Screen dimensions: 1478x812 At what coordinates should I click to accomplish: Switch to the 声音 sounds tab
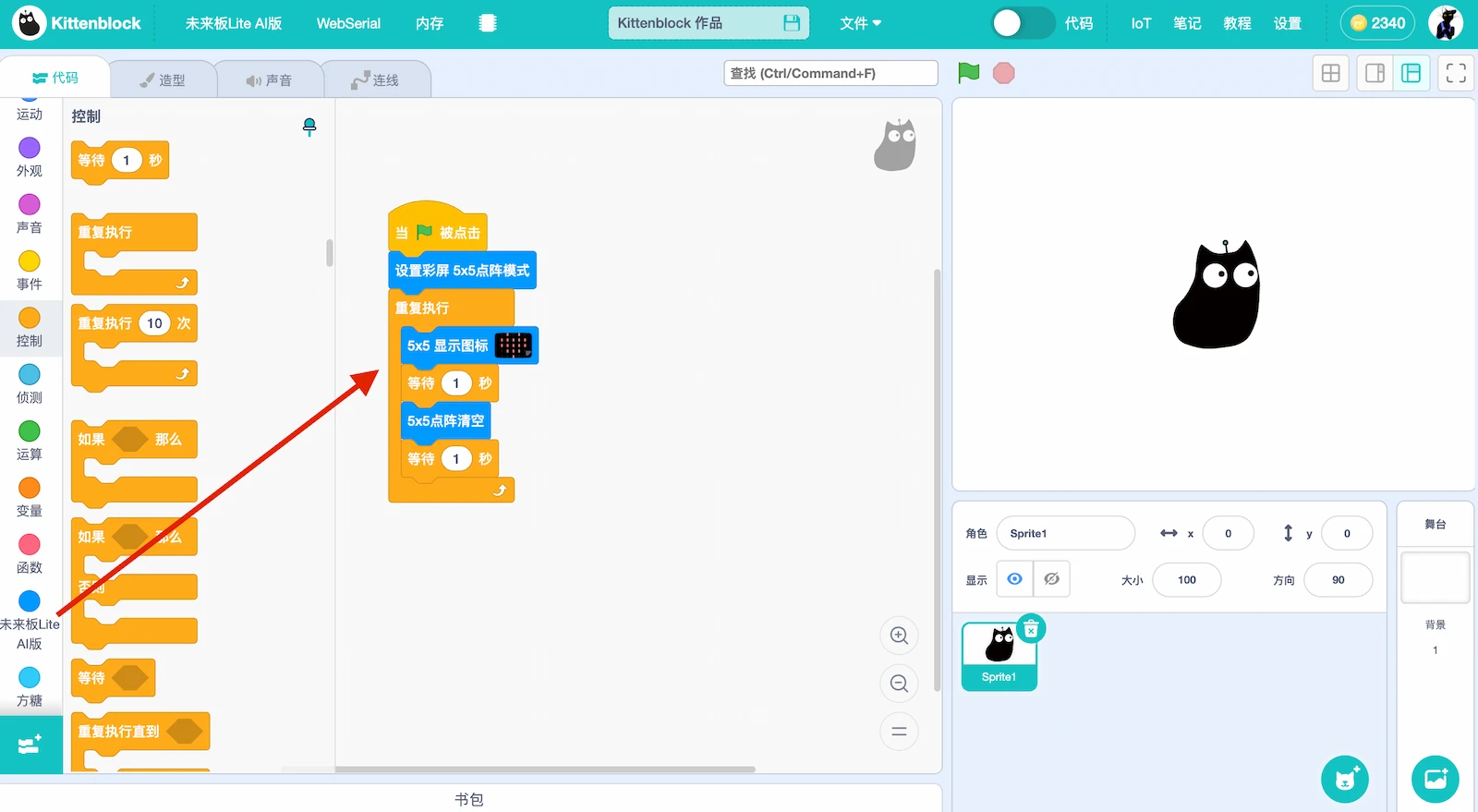(269, 80)
